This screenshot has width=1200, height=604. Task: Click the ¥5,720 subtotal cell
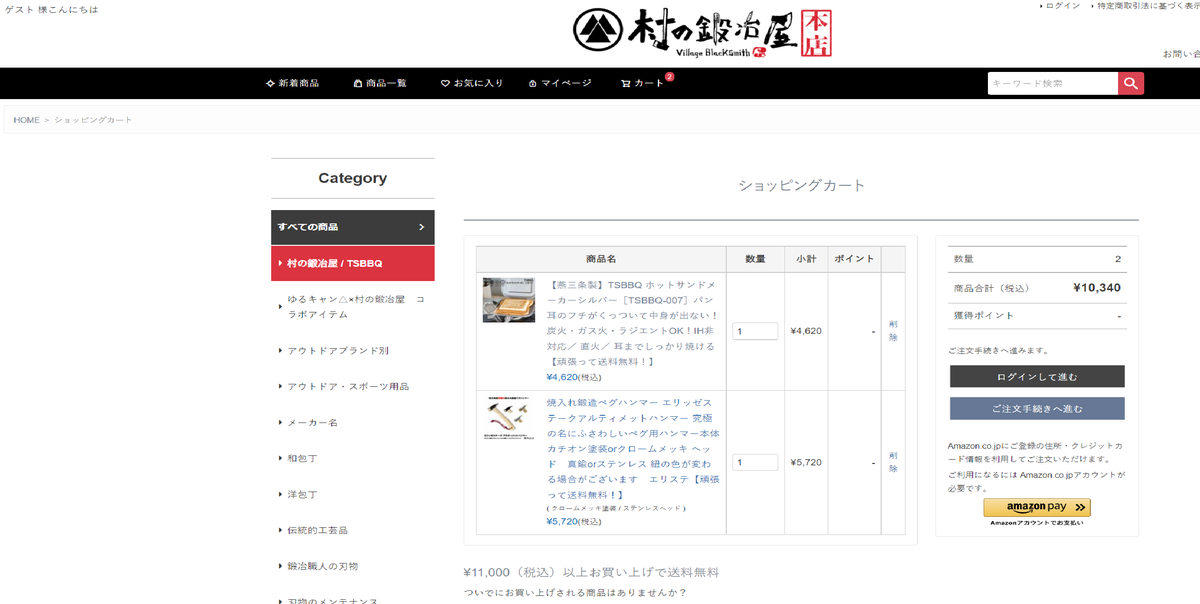pyautogui.click(x=806, y=463)
